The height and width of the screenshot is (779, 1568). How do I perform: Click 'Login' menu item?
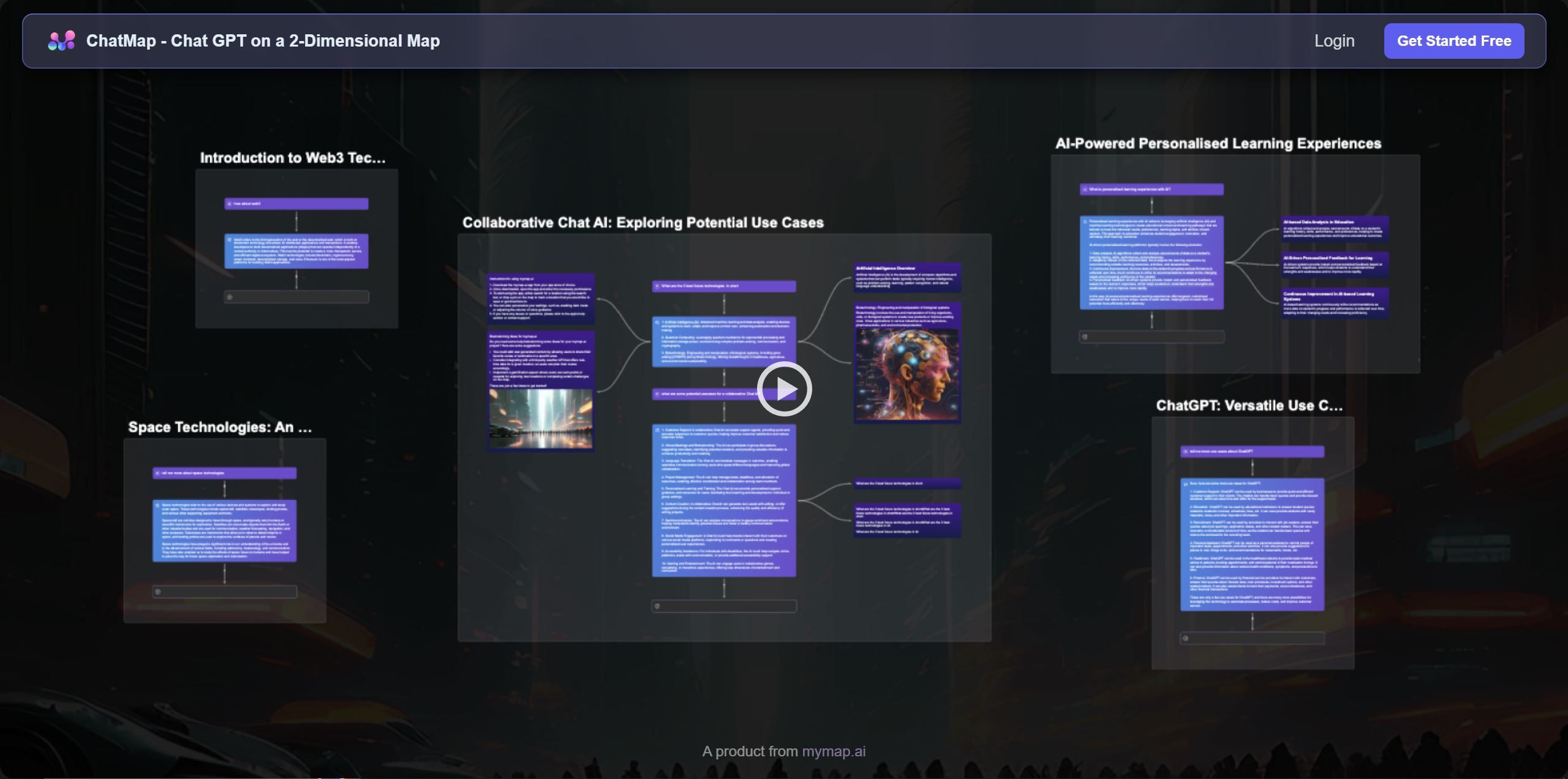coord(1335,41)
